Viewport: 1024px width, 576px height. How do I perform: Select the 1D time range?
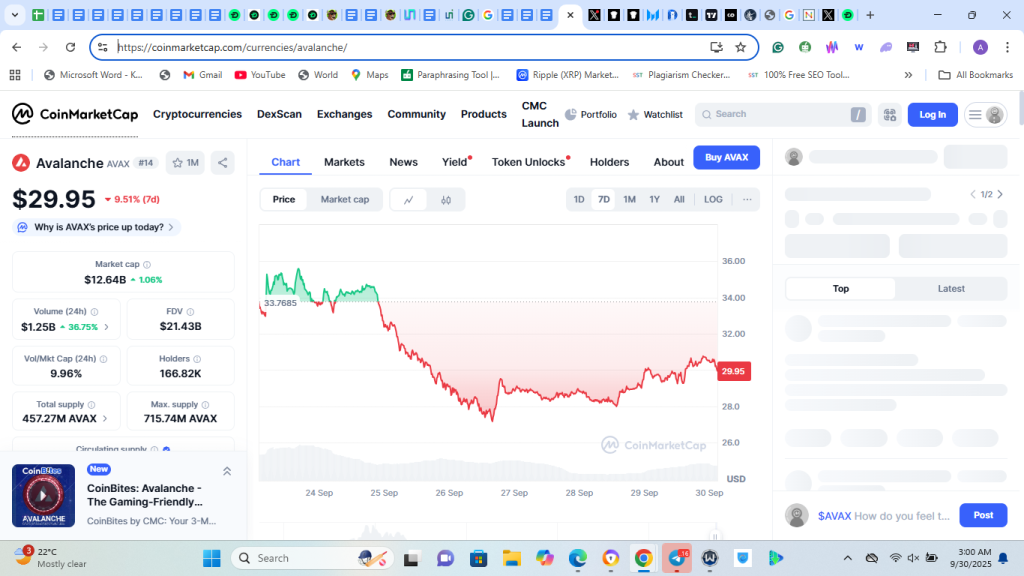[x=578, y=199]
